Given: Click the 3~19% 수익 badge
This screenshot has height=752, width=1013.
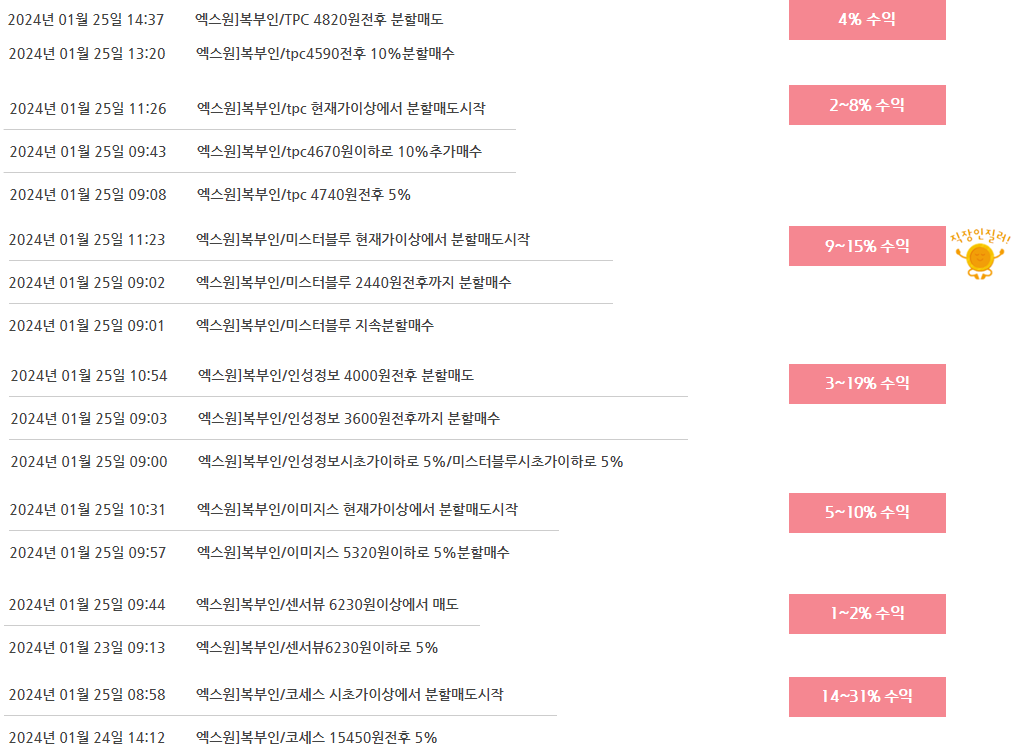Looking at the screenshot, I should tap(867, 384).
